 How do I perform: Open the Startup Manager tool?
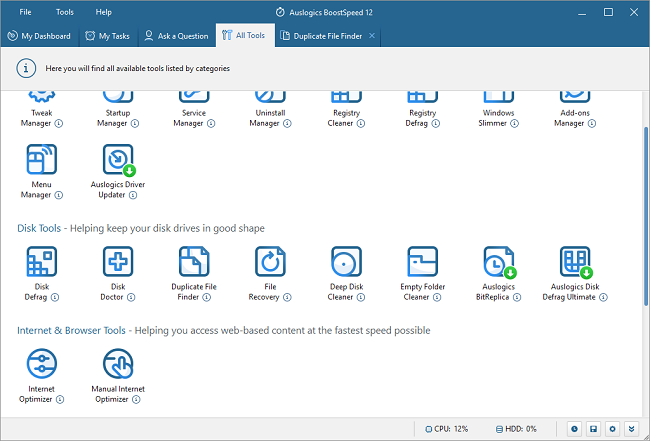(x=118, y=97)
